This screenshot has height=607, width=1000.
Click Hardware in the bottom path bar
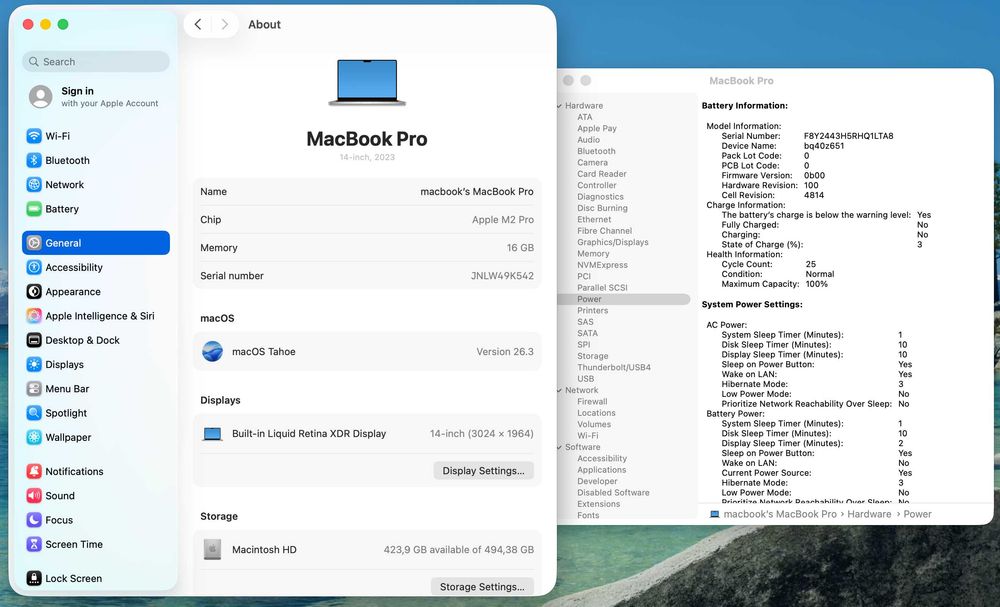pyautogui.click(x=869, y=514)
